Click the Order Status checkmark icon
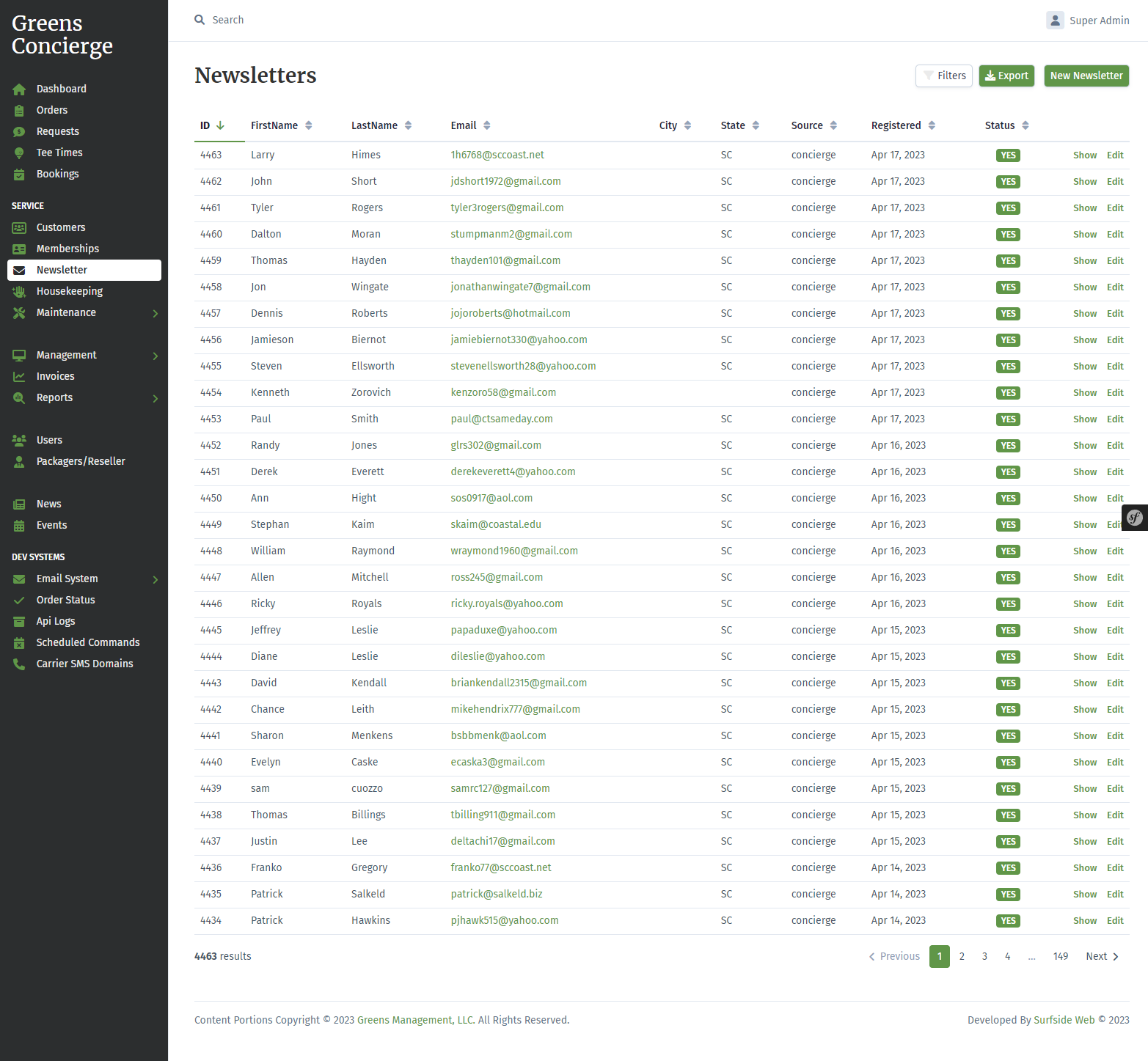This screenshot has height=1061, width=1148. coord(19,601)
